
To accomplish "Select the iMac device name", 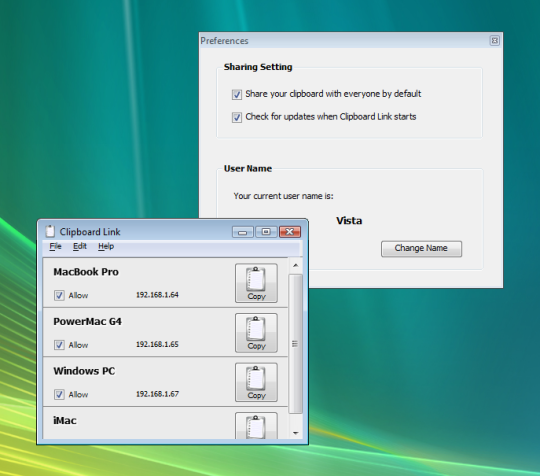I will [65, 421].
